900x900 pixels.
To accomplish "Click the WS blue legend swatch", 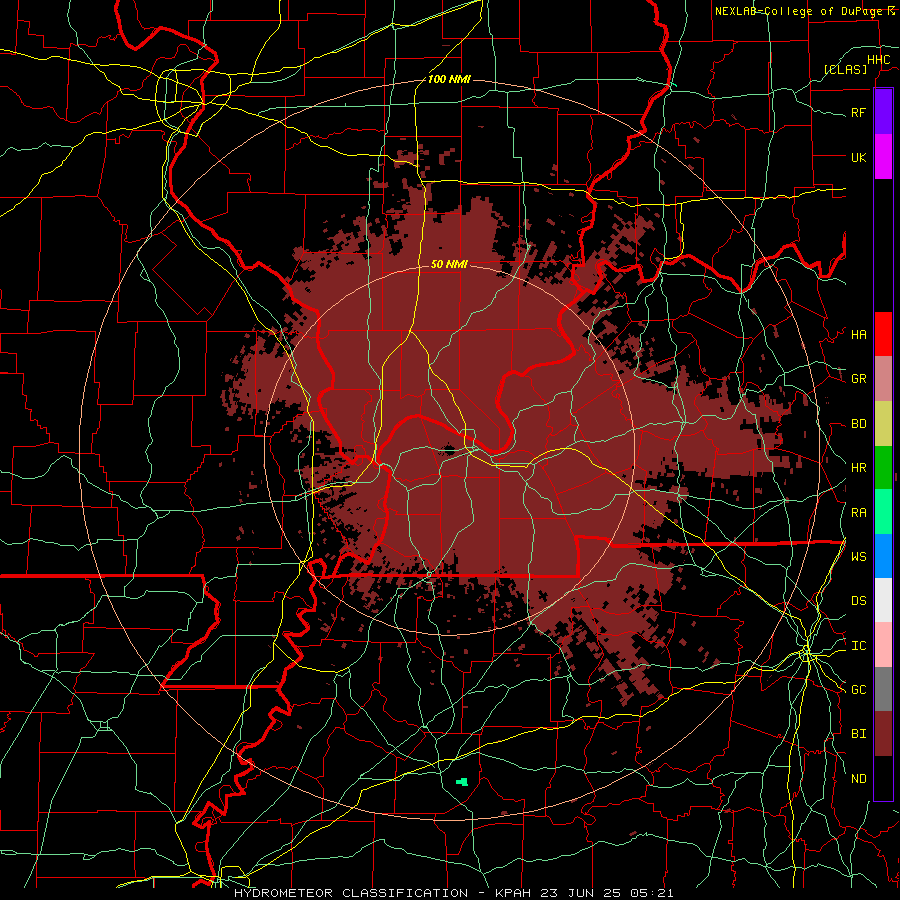I will tap(883, 556).
